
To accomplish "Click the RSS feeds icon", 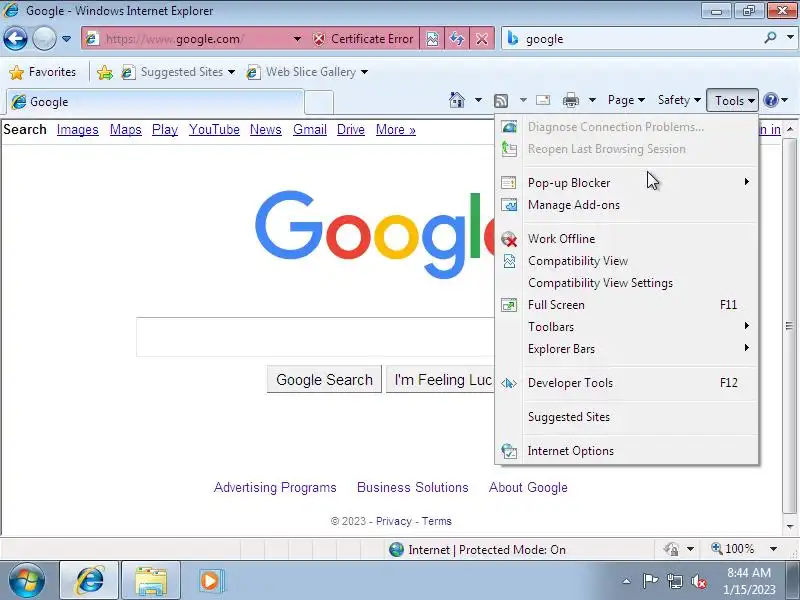I will tap(501, 101).
